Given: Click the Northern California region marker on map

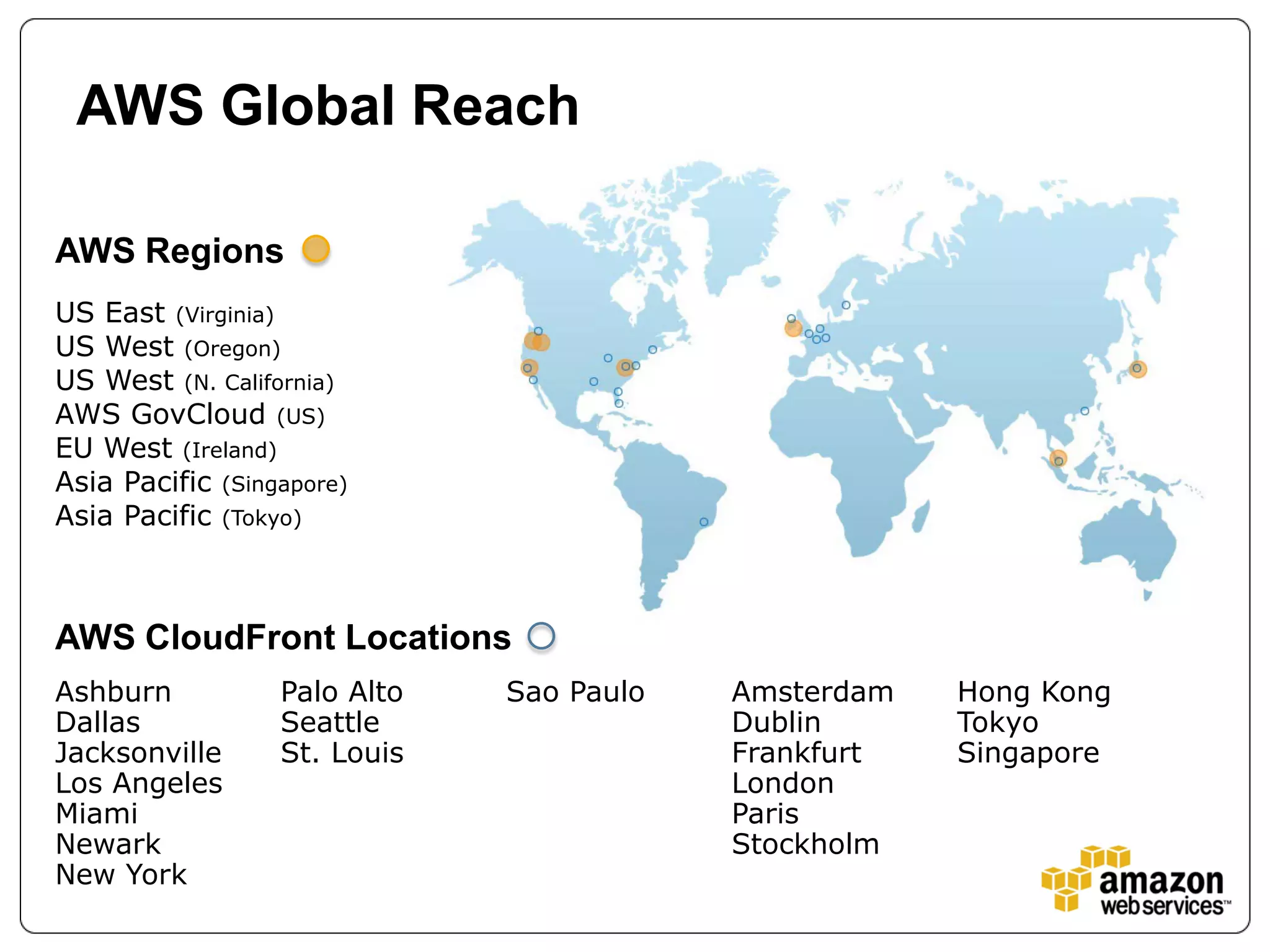Looking at the screenshot, I should [x=529, y=368].
